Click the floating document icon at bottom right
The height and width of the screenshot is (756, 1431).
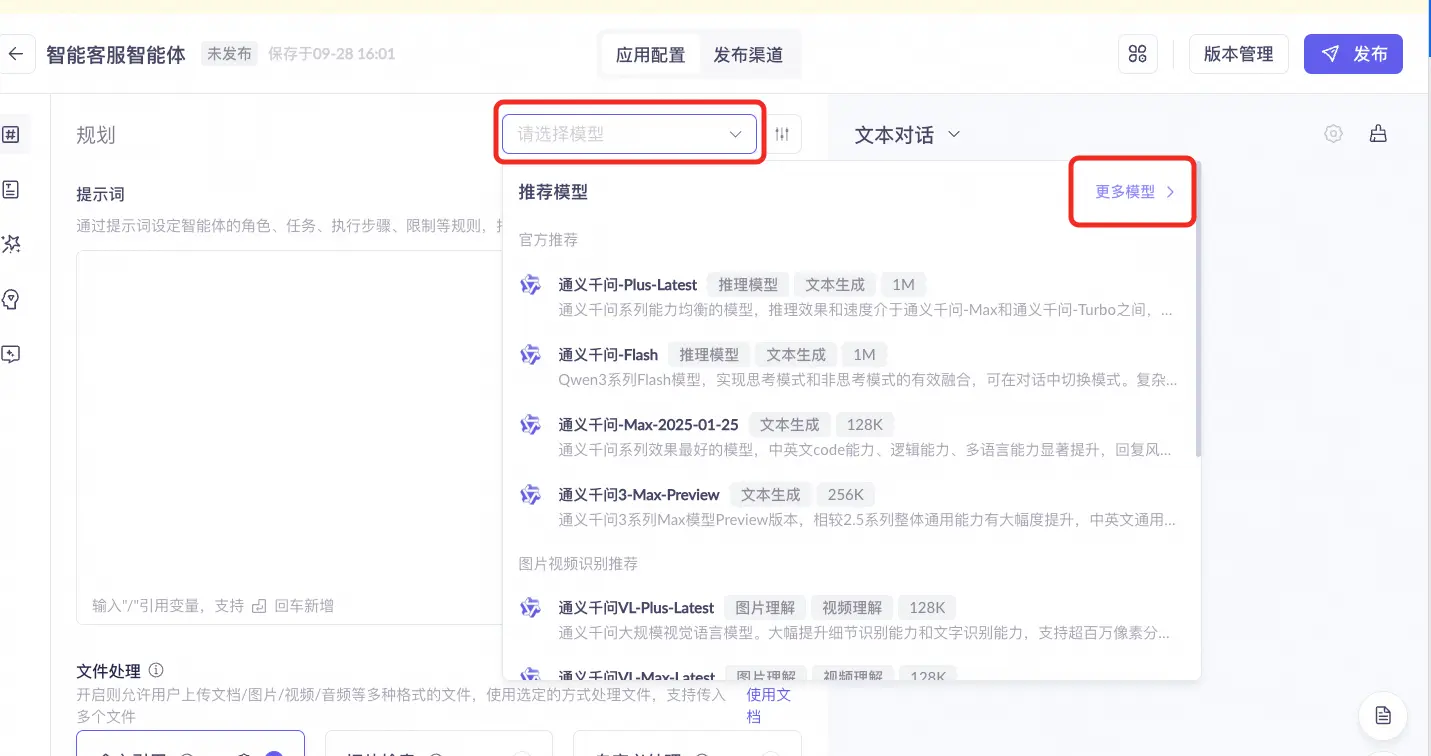(x=1383, y=714)
